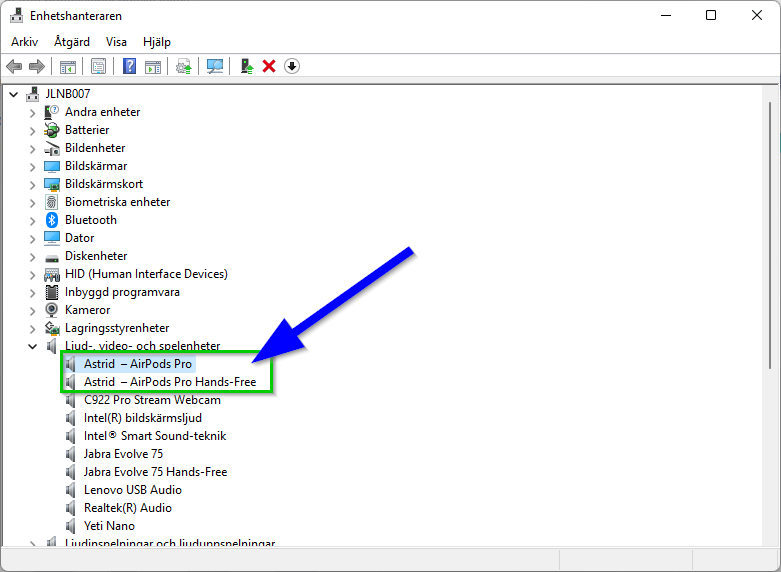Select the Jabra Evolve 75 device
Viewport: 781px width, 572px height.
(123, 453)
